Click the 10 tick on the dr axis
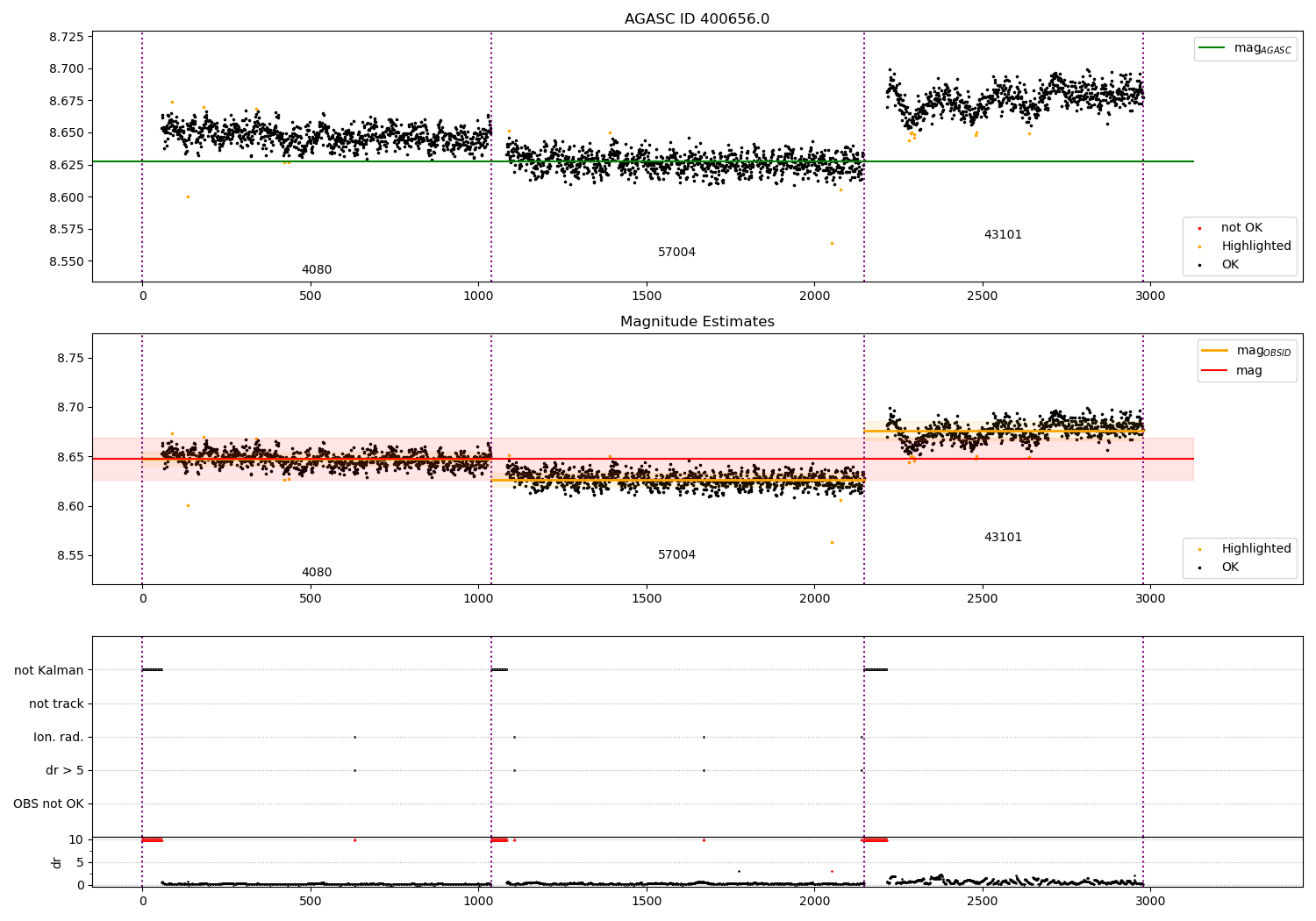1316x921 pixels. (x=76, y=840)
